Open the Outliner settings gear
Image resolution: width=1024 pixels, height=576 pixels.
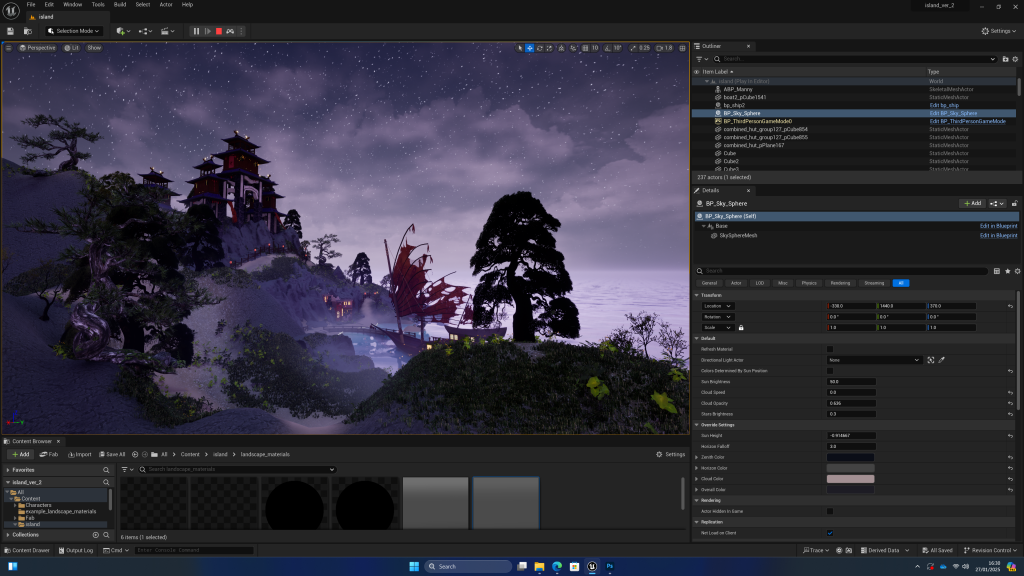[1015, 59]
